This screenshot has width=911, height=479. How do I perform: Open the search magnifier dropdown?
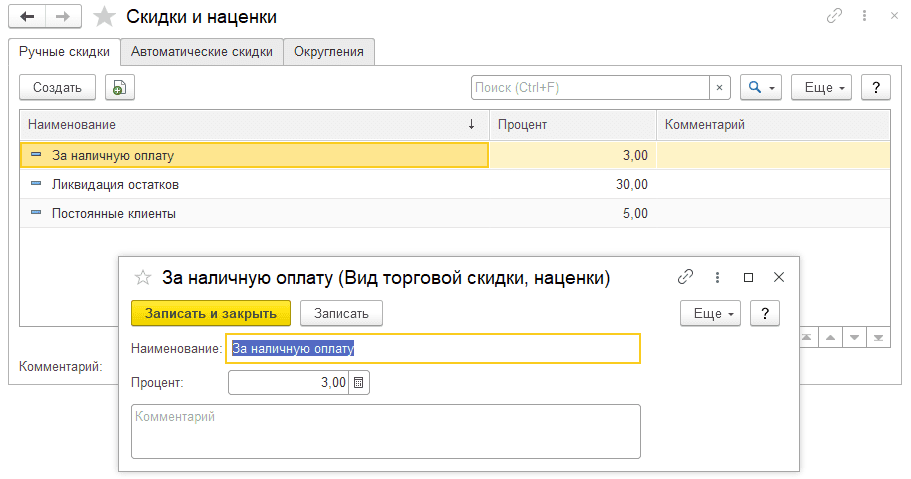tap(760, 87)
